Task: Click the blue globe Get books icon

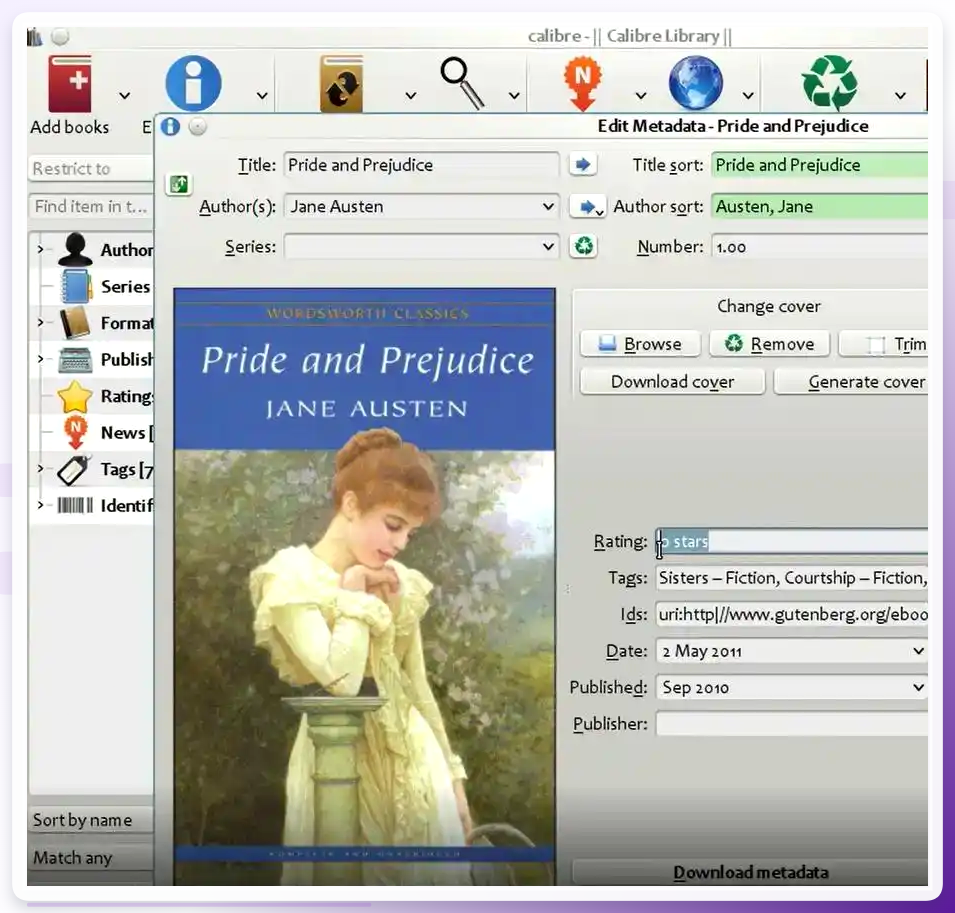Action: pos(696,83)
